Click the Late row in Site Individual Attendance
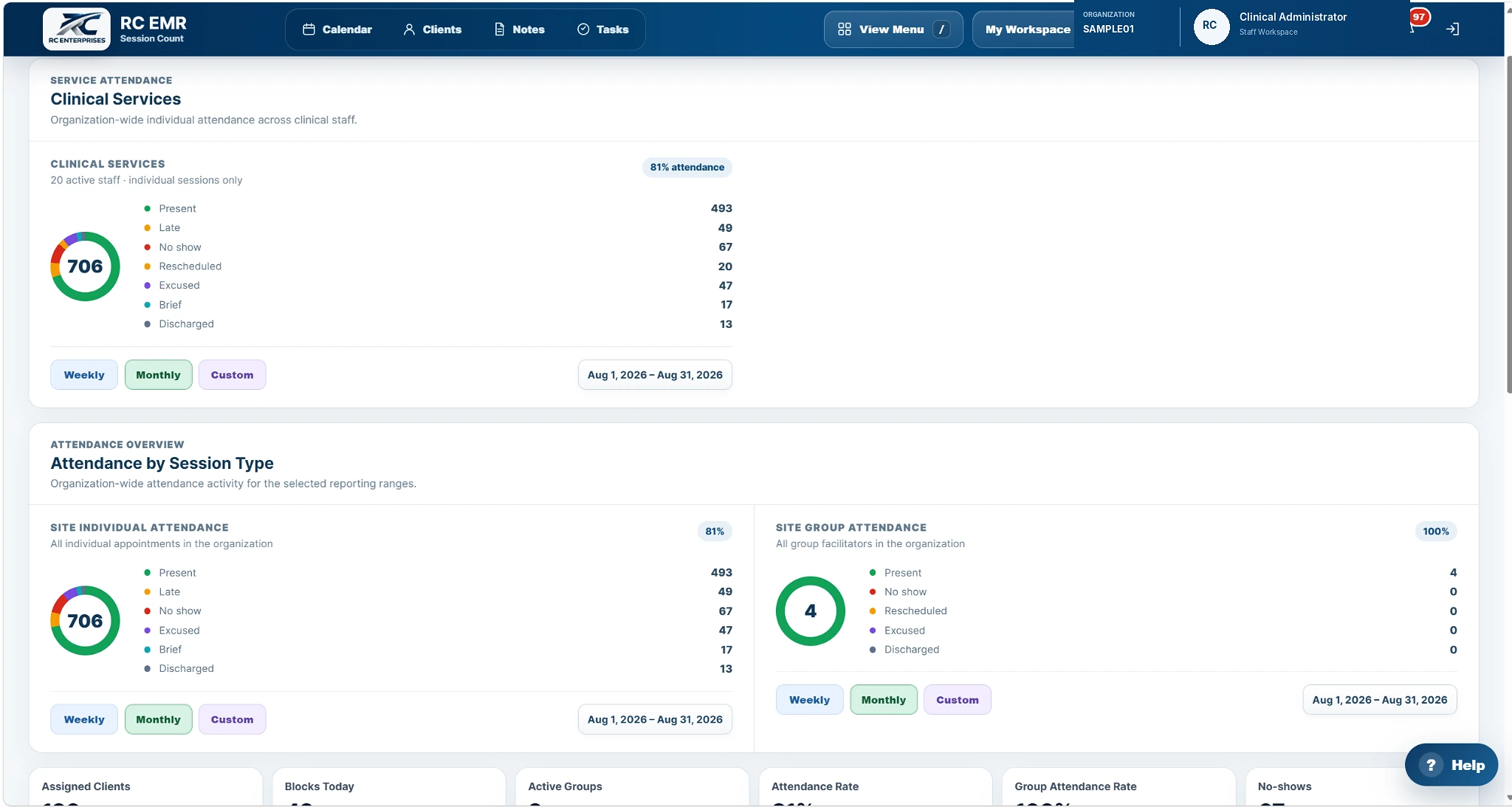The image size is (1512, 807). [438, 592]
